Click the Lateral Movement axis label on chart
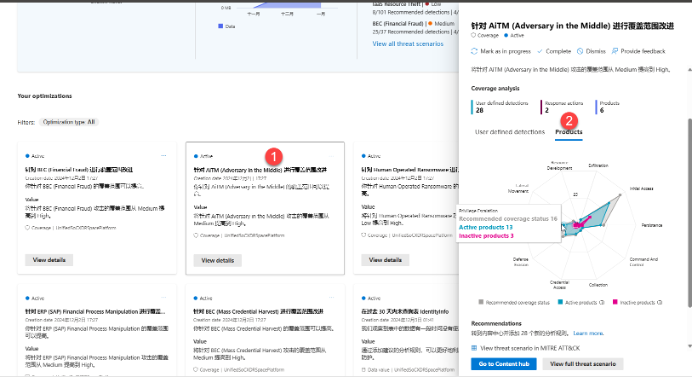This screenshot has height=380, width=695. [x=518, y=188]
